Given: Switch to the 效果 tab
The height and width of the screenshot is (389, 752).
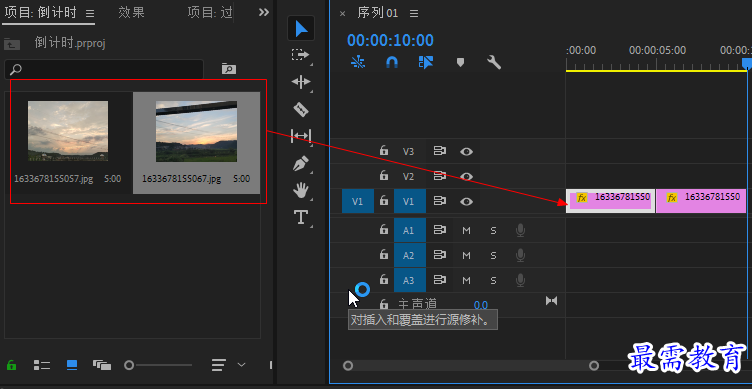Looking at the screenshot, I should [131, 12].
